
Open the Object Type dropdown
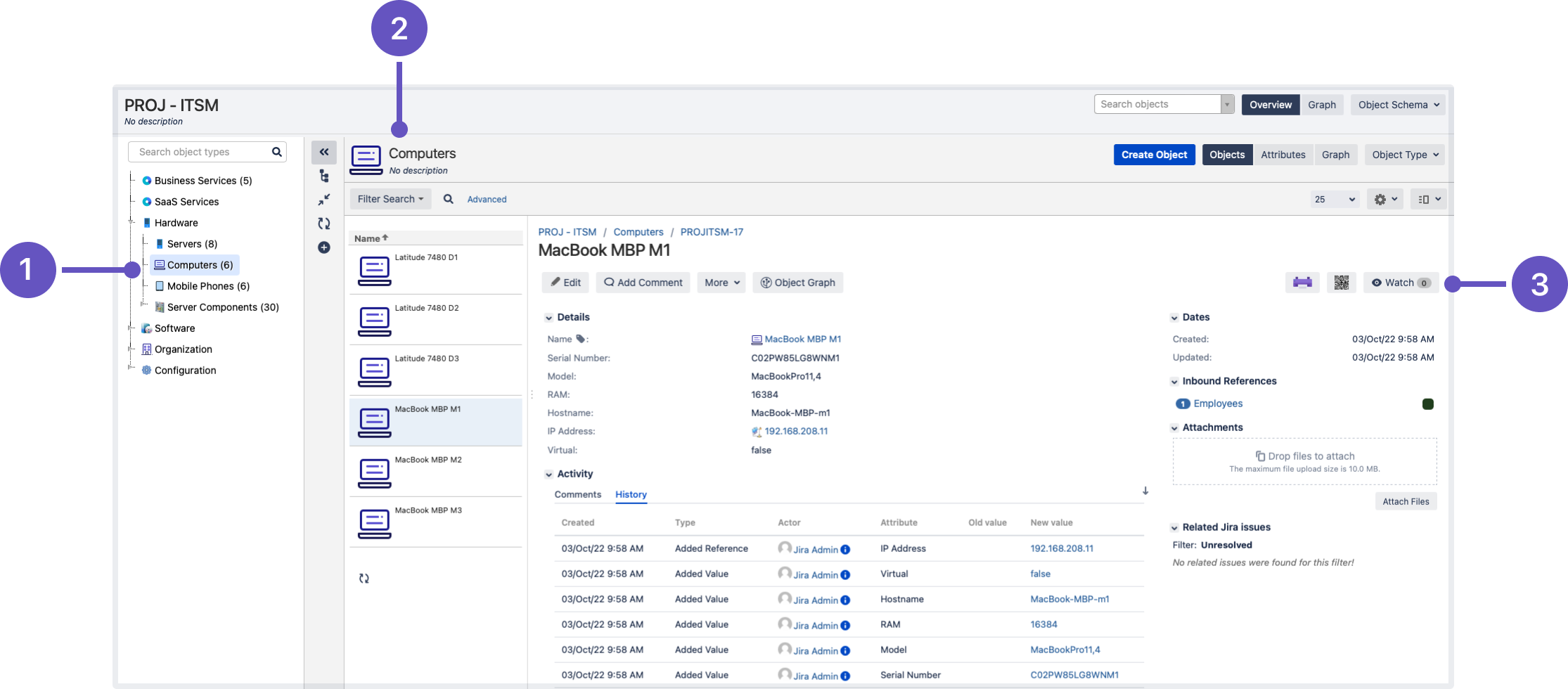click(x=1405, y=155)
